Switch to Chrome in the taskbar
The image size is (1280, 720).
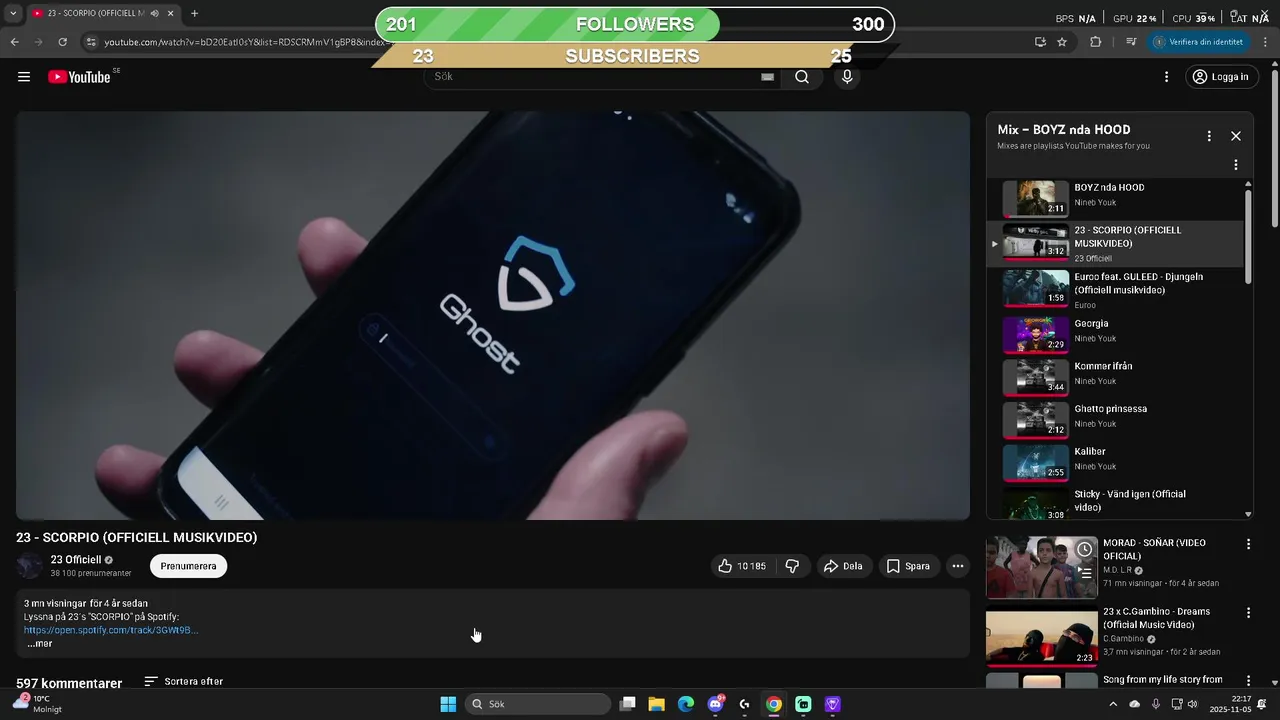click(x=774, y=704)
